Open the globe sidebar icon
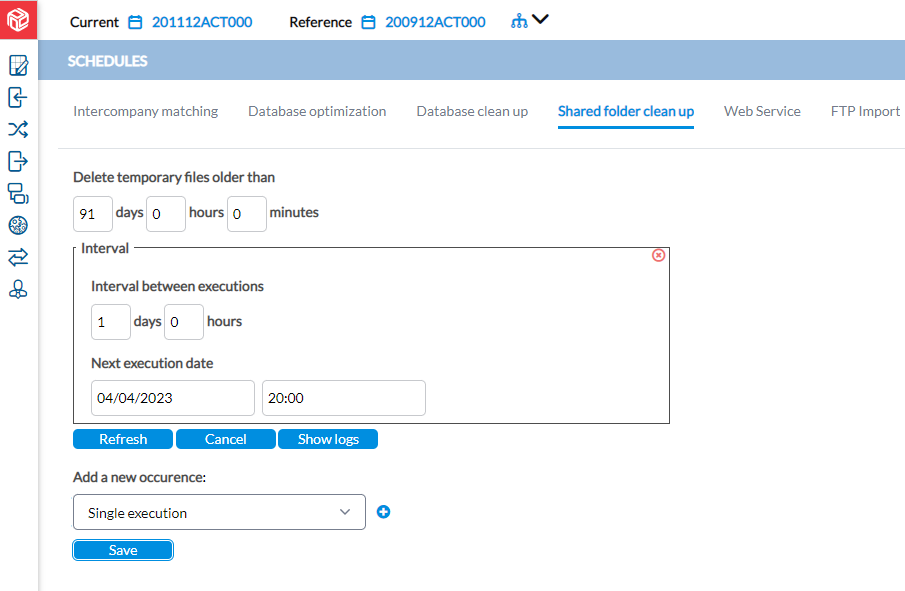This screenshot has height=591, width=905. (x=18, y=225)
